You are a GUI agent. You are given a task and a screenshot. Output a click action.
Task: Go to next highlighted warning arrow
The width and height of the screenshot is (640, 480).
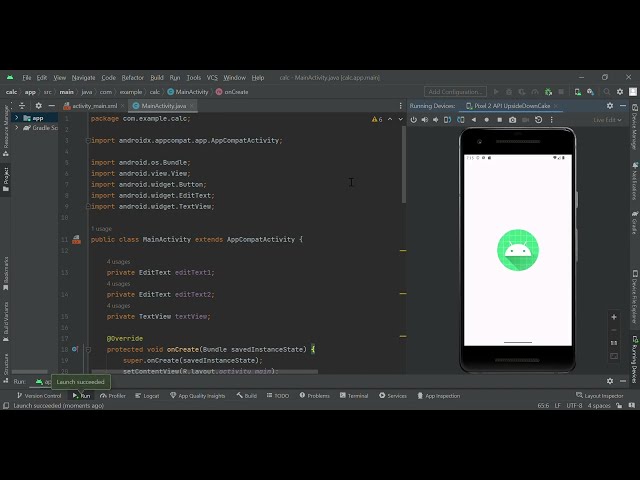click(400, 119)
